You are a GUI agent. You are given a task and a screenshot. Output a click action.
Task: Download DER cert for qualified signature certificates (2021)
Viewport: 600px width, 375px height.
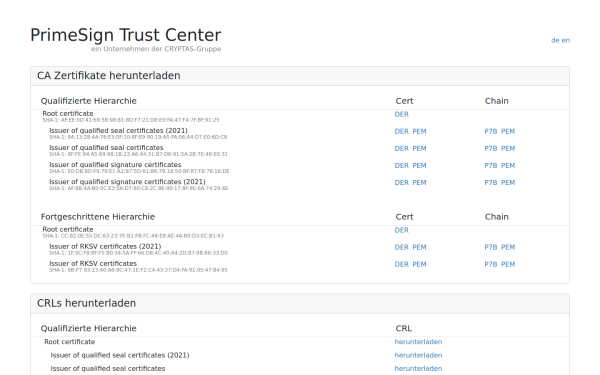[x=401, y=183]
